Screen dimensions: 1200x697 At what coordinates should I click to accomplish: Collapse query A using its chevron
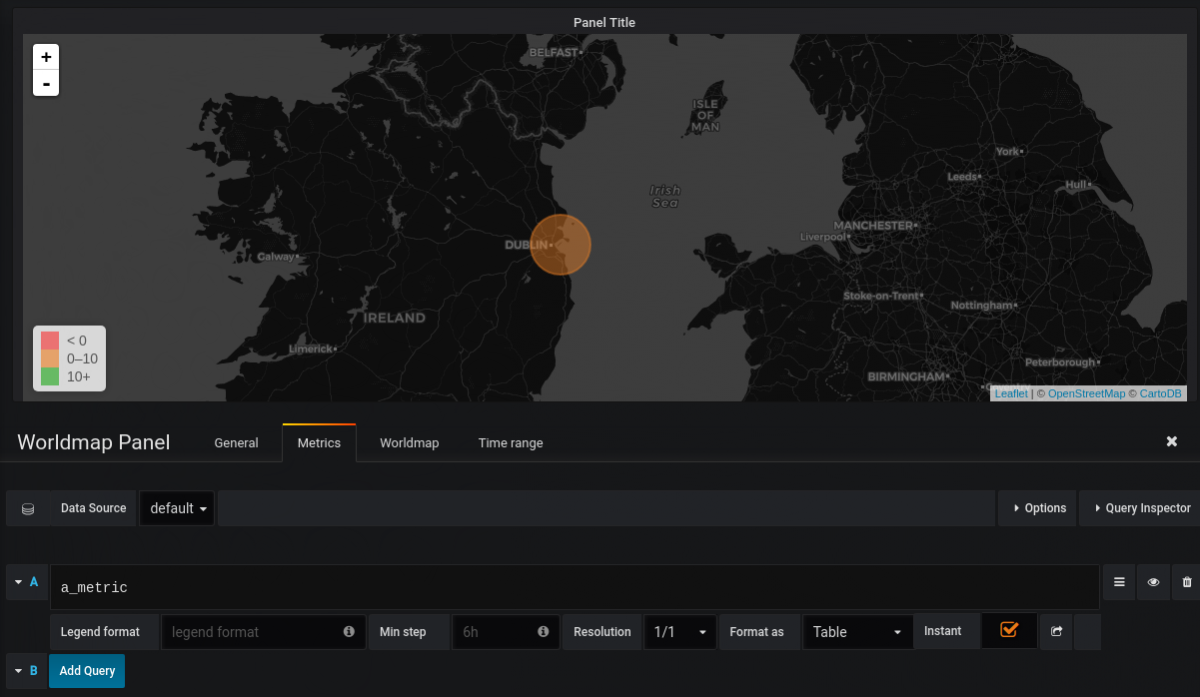coord(18,581)
